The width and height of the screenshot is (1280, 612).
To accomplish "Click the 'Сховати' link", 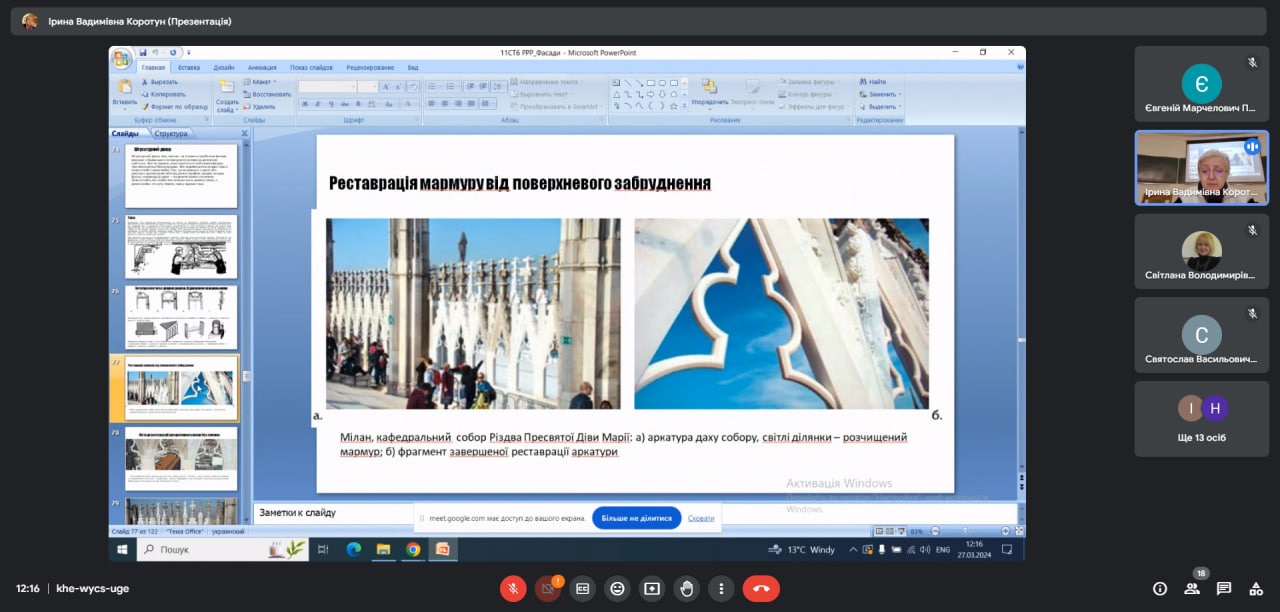I will tap(701, 518).
